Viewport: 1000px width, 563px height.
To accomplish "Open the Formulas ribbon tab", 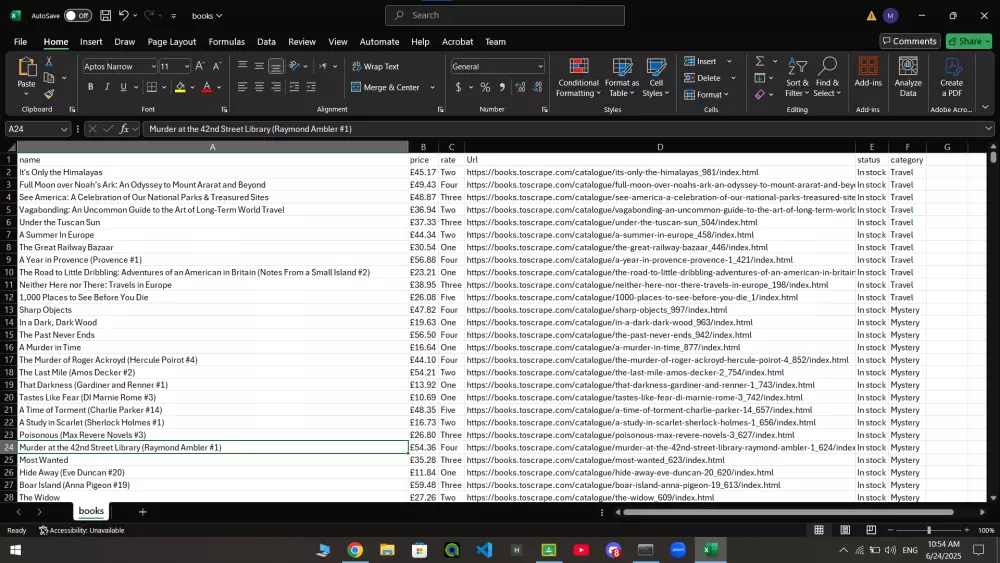I will (x=226, y=42).
